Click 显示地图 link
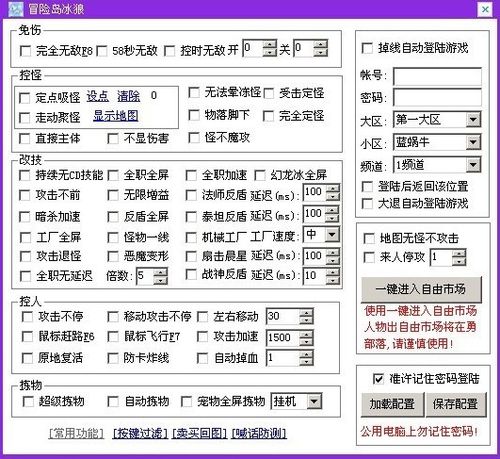 116,116
